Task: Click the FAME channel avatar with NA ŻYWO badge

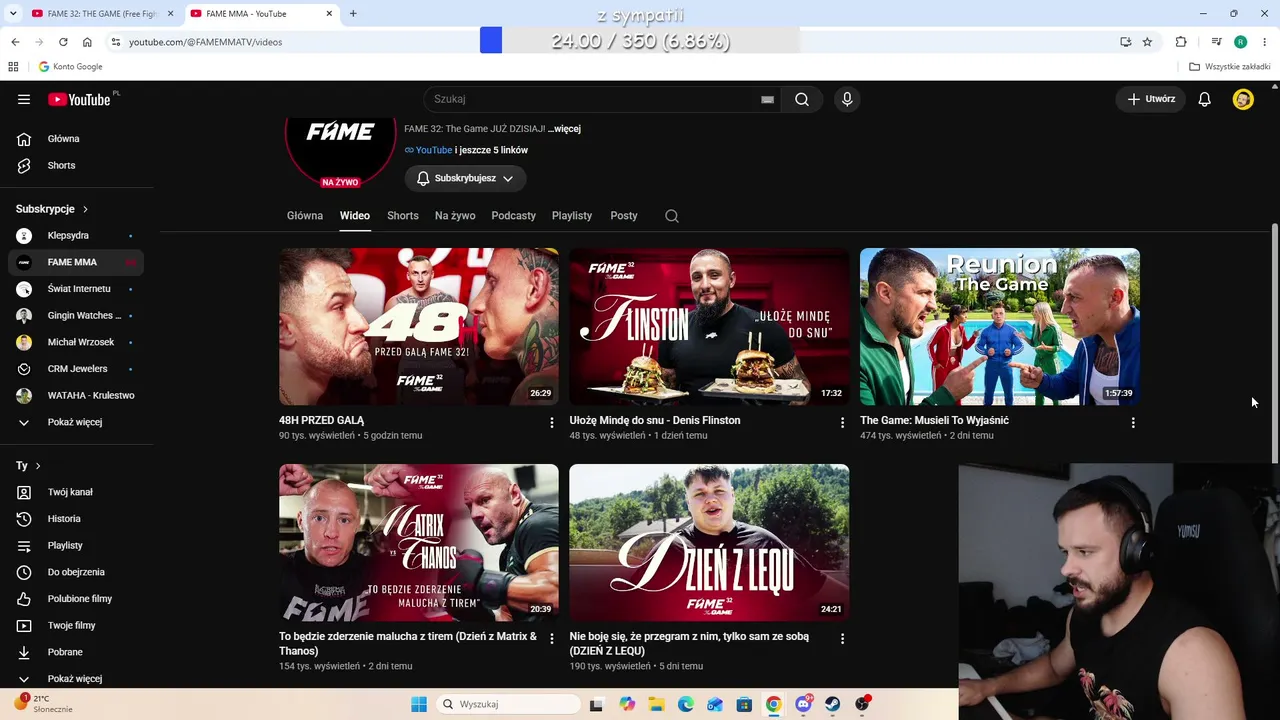Action: pyautogui.click(x=341, y=150)
